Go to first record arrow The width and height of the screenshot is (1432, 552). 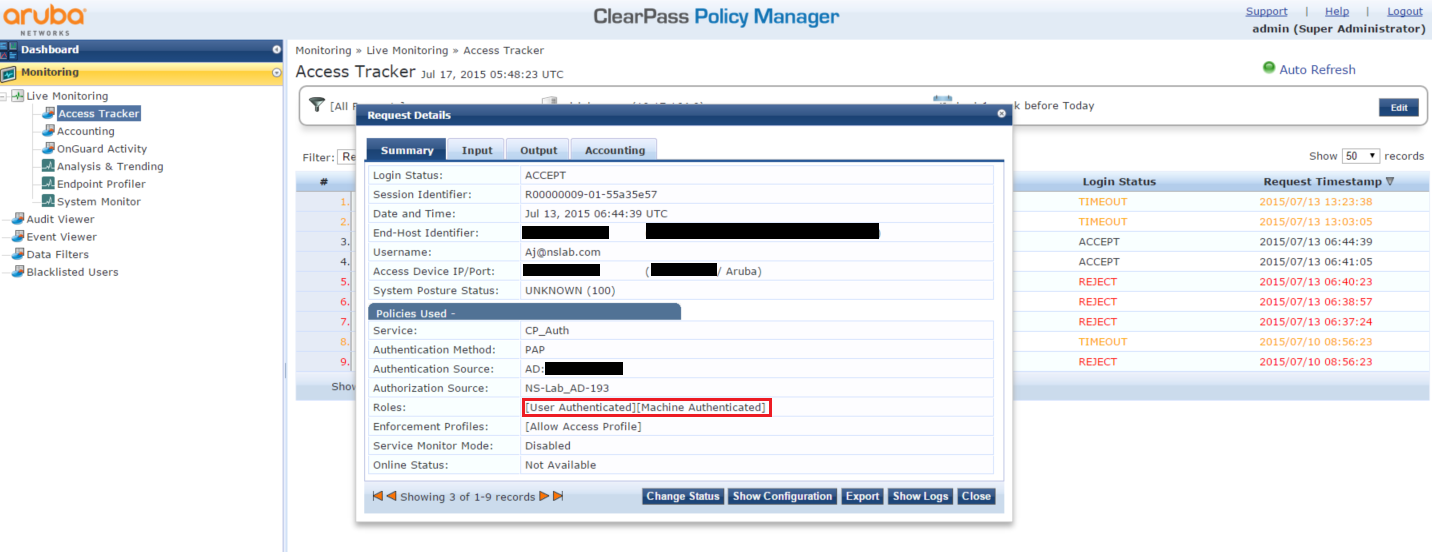(377, 496)
